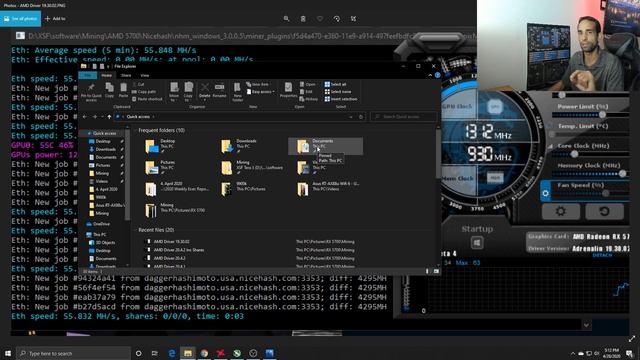Viewport: 640px width, 360px height.
Task: Open the Pictures frequent folder
Action: tap(161, 167)
